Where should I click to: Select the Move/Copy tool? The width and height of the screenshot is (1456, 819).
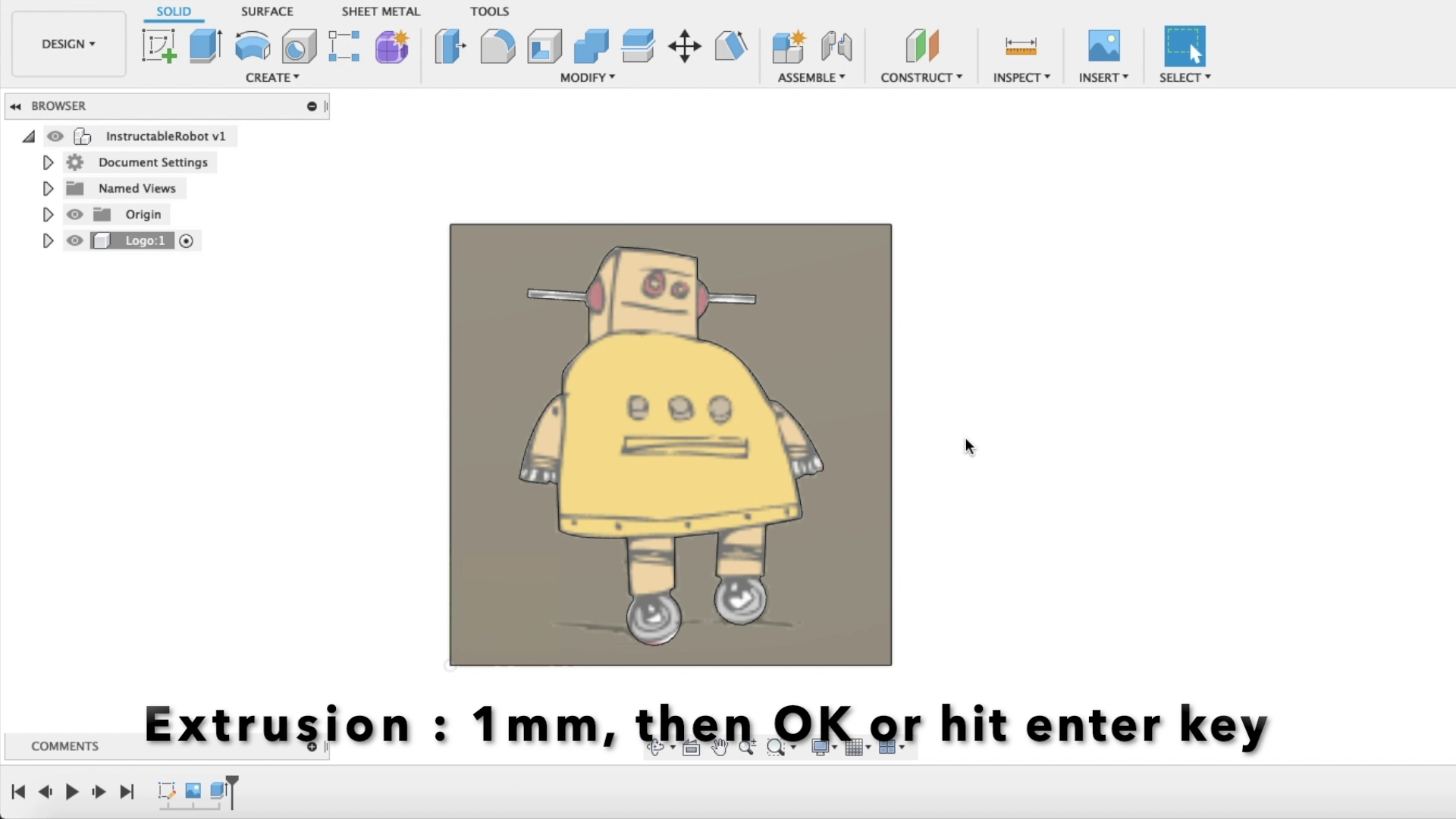(685, 45)
